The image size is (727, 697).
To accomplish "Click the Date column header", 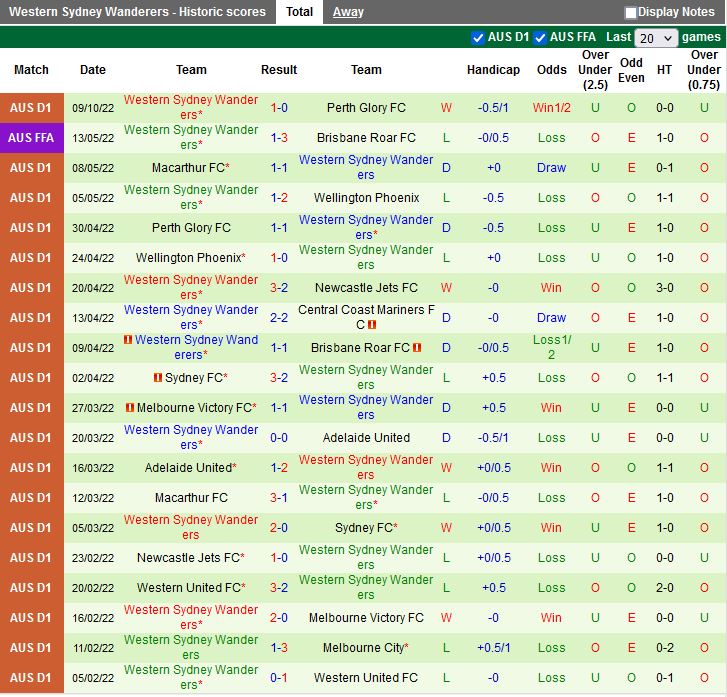I will click(93, 70).
